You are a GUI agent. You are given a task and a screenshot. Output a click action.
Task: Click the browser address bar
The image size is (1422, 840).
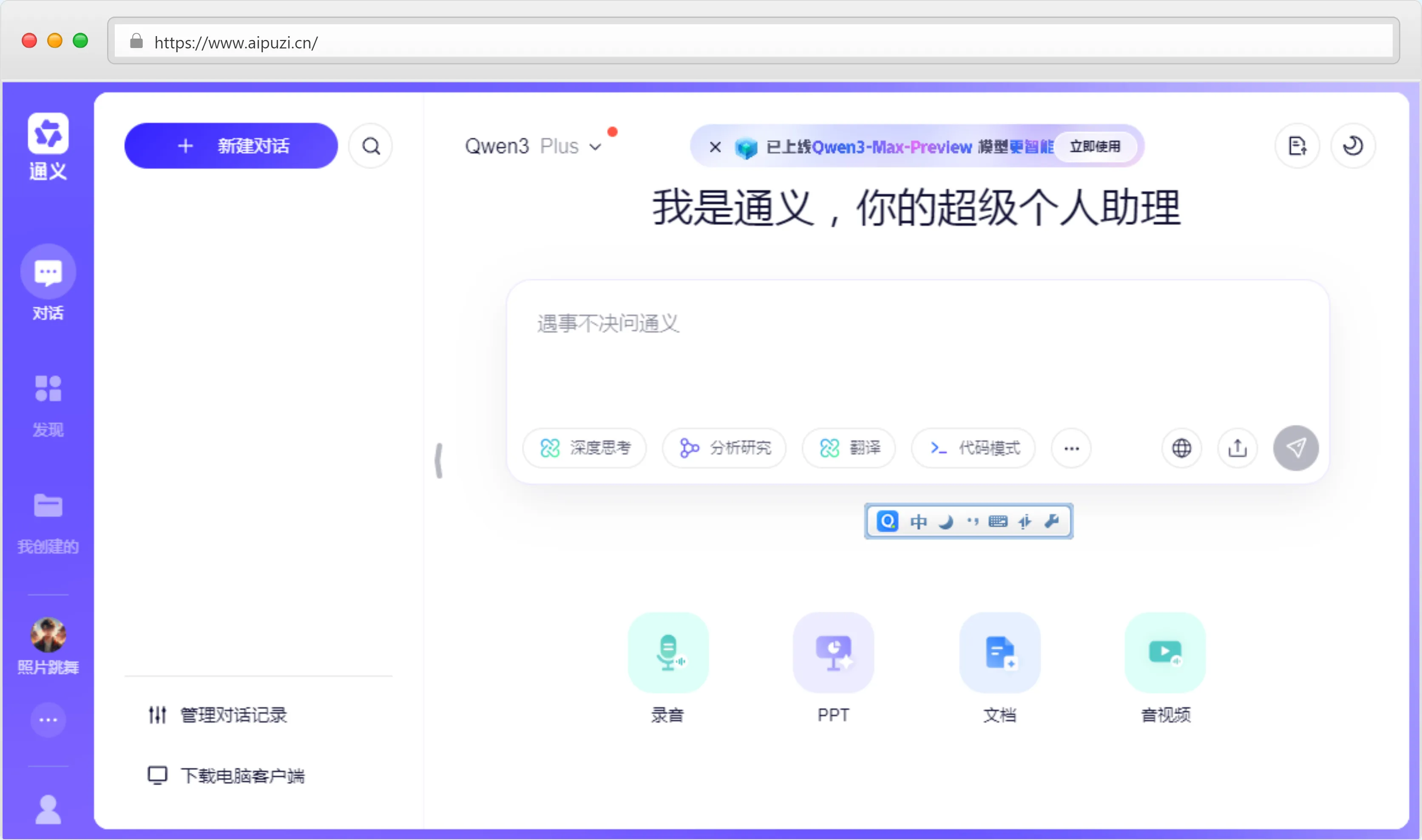coord(753,41)
